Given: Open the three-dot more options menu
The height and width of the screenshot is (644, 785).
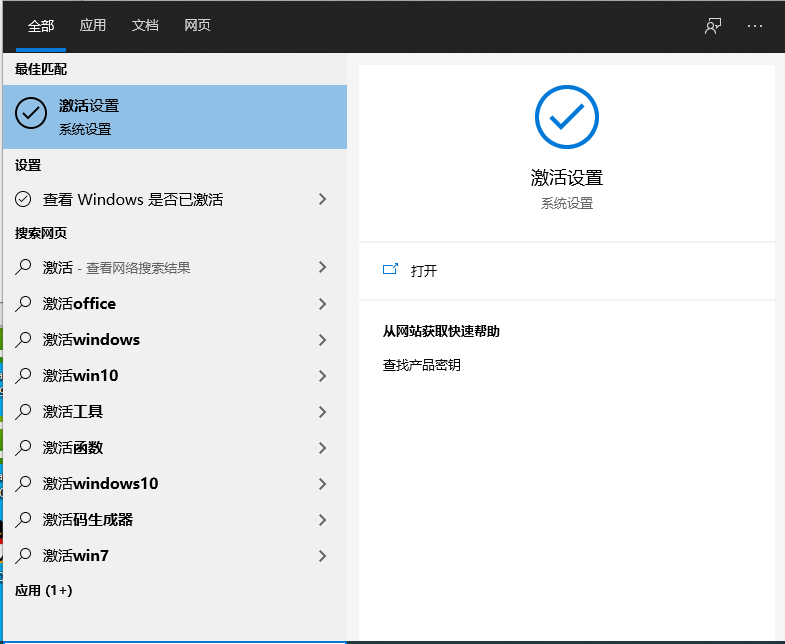Looking at the screenshot, I should pyautogui.click(x=755, y=26).
